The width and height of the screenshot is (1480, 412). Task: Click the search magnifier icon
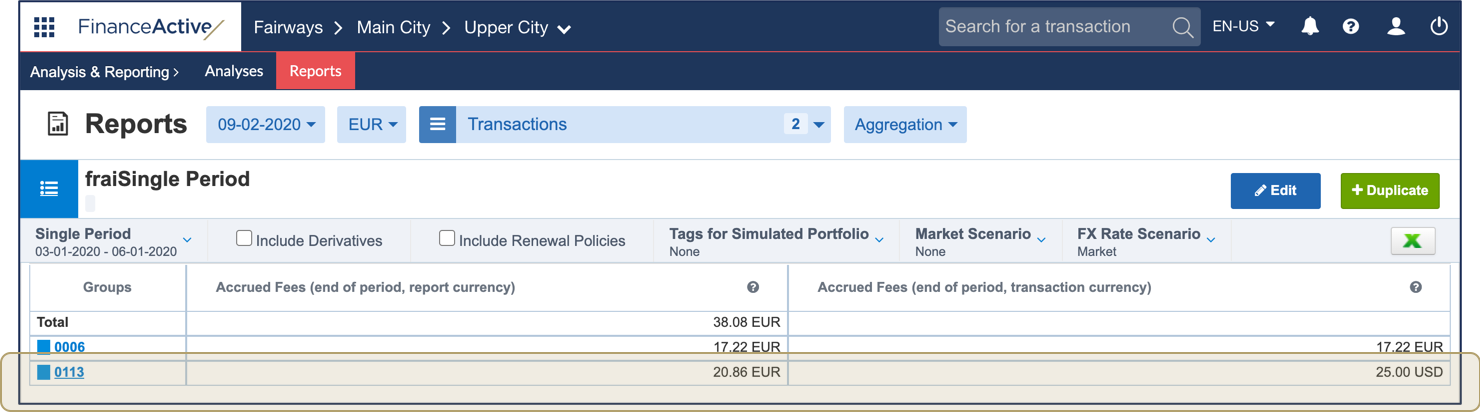click(1182, 28)
